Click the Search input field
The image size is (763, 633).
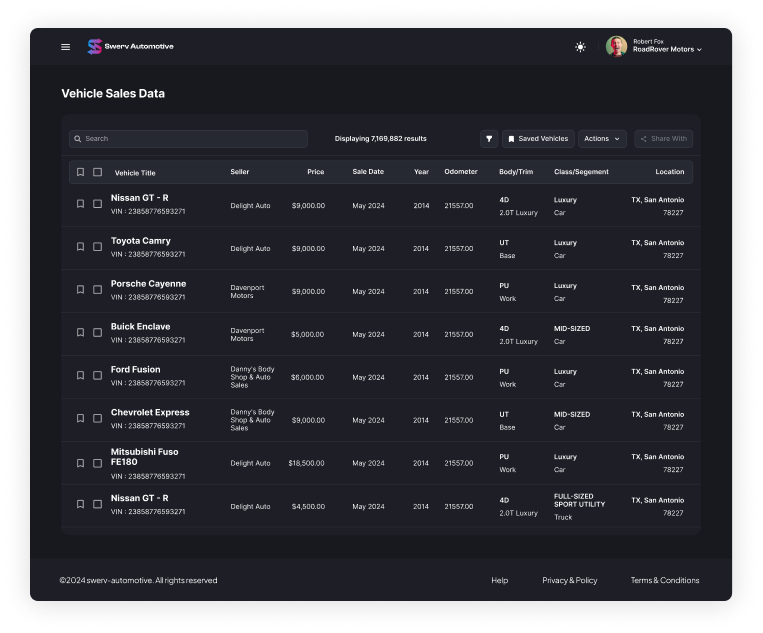pyautogui.click(x=188, y=139)
